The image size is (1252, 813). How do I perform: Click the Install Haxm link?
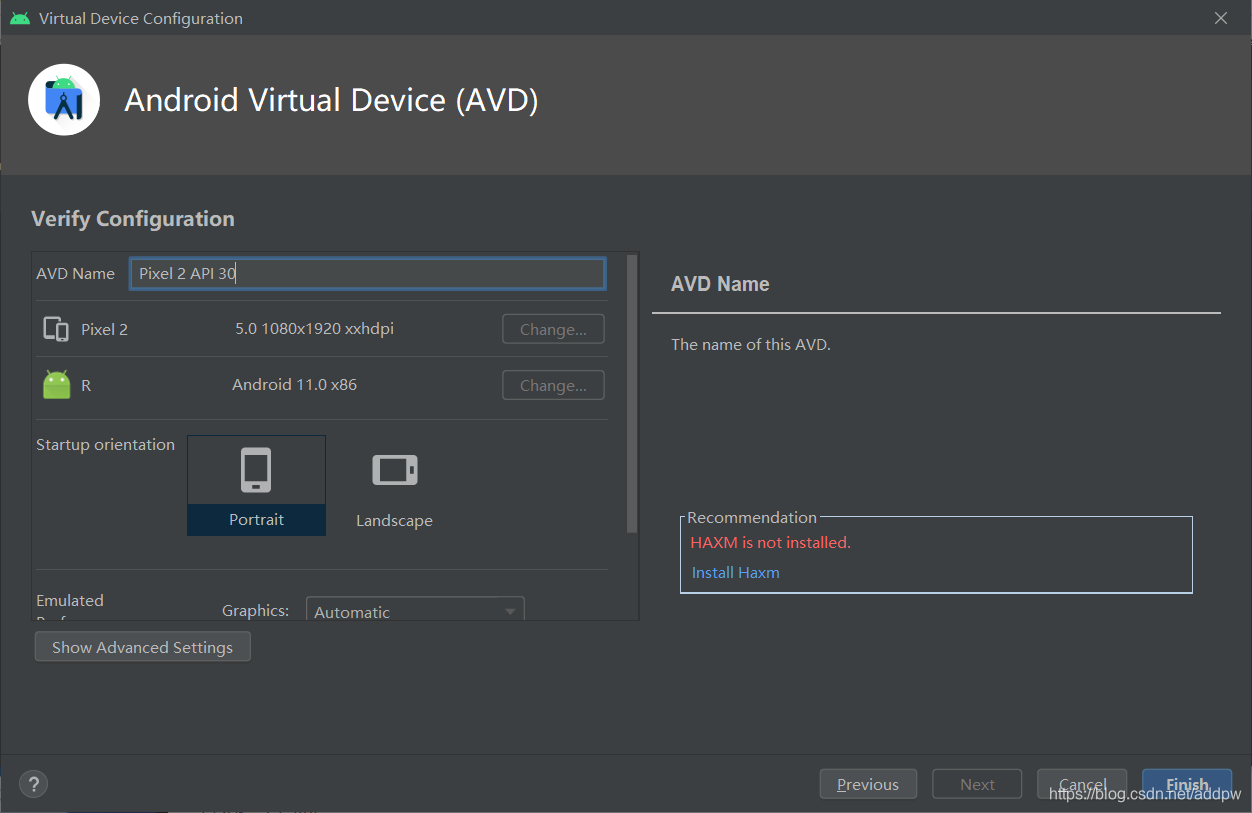click(x=735, y=573)
